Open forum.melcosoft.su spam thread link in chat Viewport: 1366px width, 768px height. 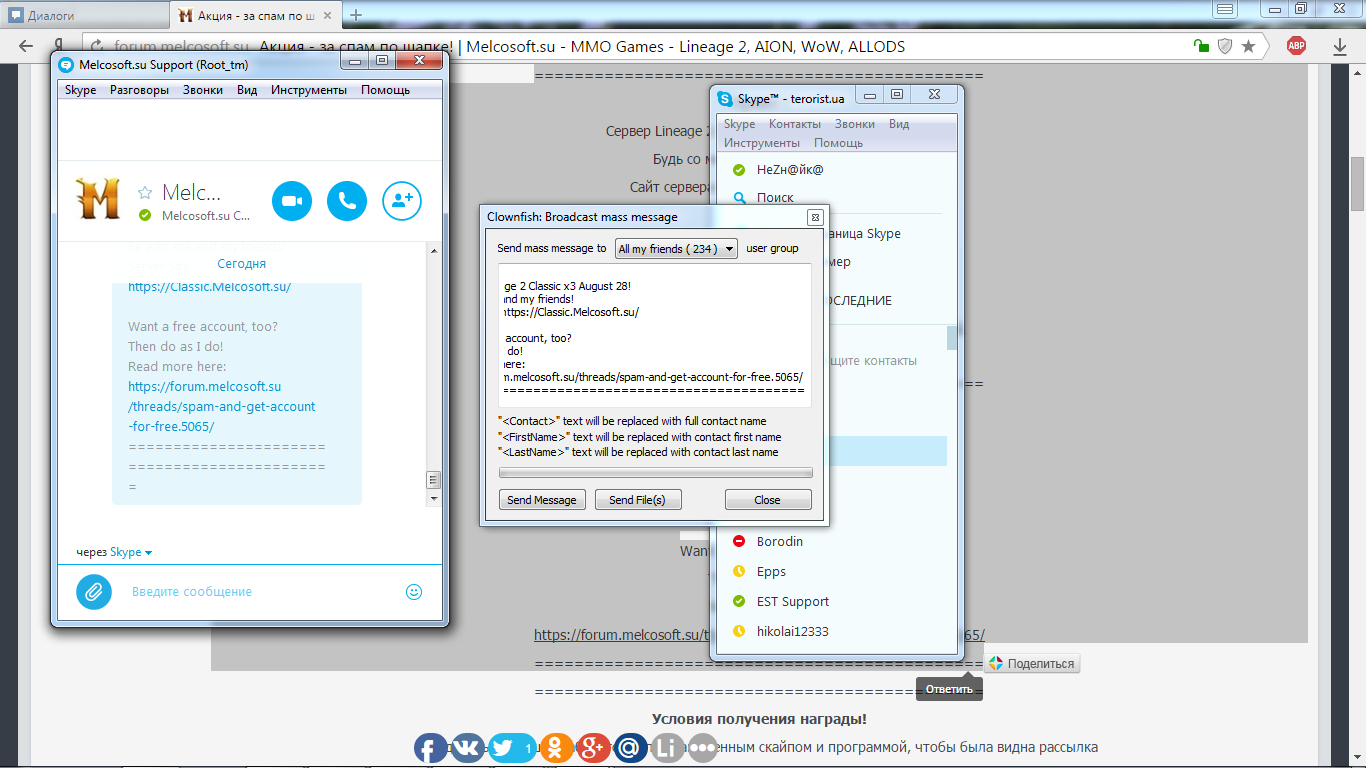(222, 406)
